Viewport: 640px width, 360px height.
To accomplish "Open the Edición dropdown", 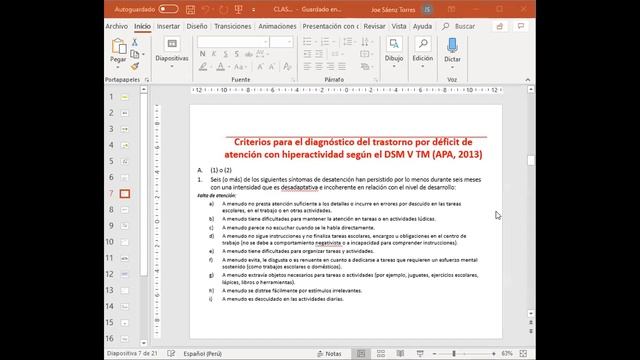I will (x=422, y=53).
